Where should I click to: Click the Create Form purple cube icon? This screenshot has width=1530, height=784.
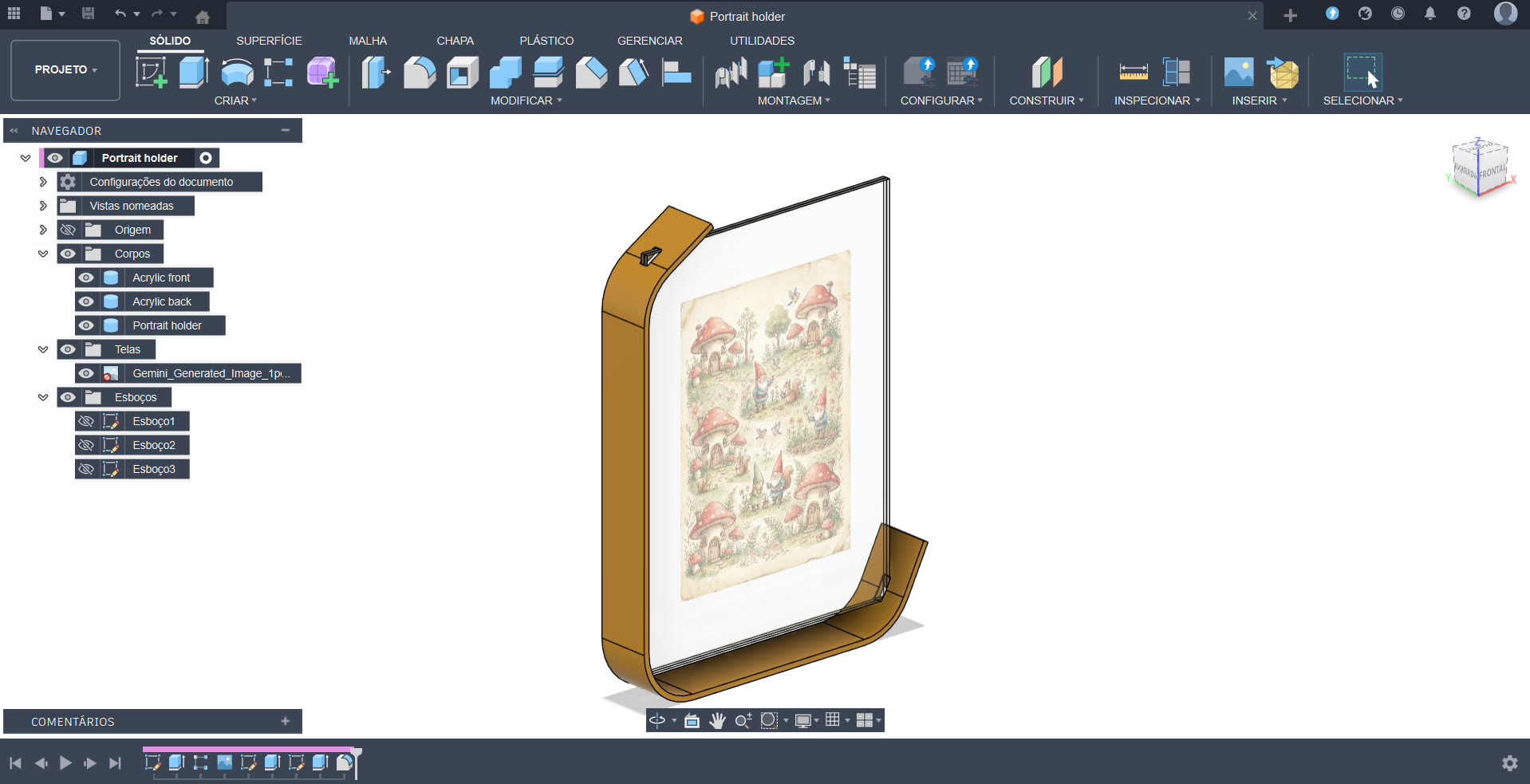click(322, 73)
